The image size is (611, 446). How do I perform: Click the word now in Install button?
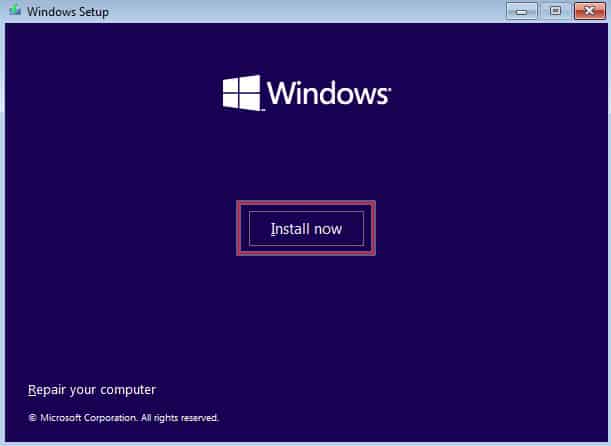(328, 230)
